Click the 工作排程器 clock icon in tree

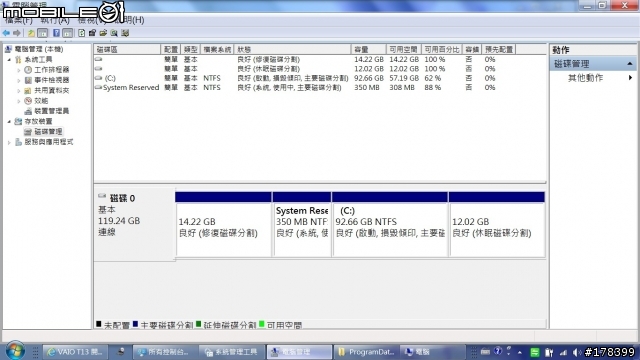pyautogui.click(x=28, y=70)
